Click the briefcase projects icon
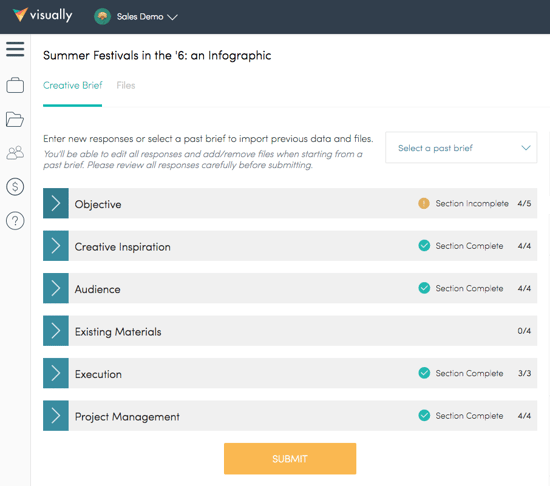 15,85
